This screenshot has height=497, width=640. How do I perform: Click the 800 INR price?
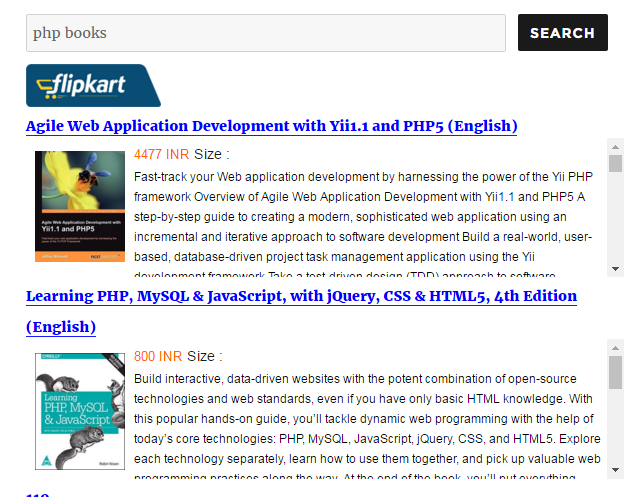tap(158, 357)
